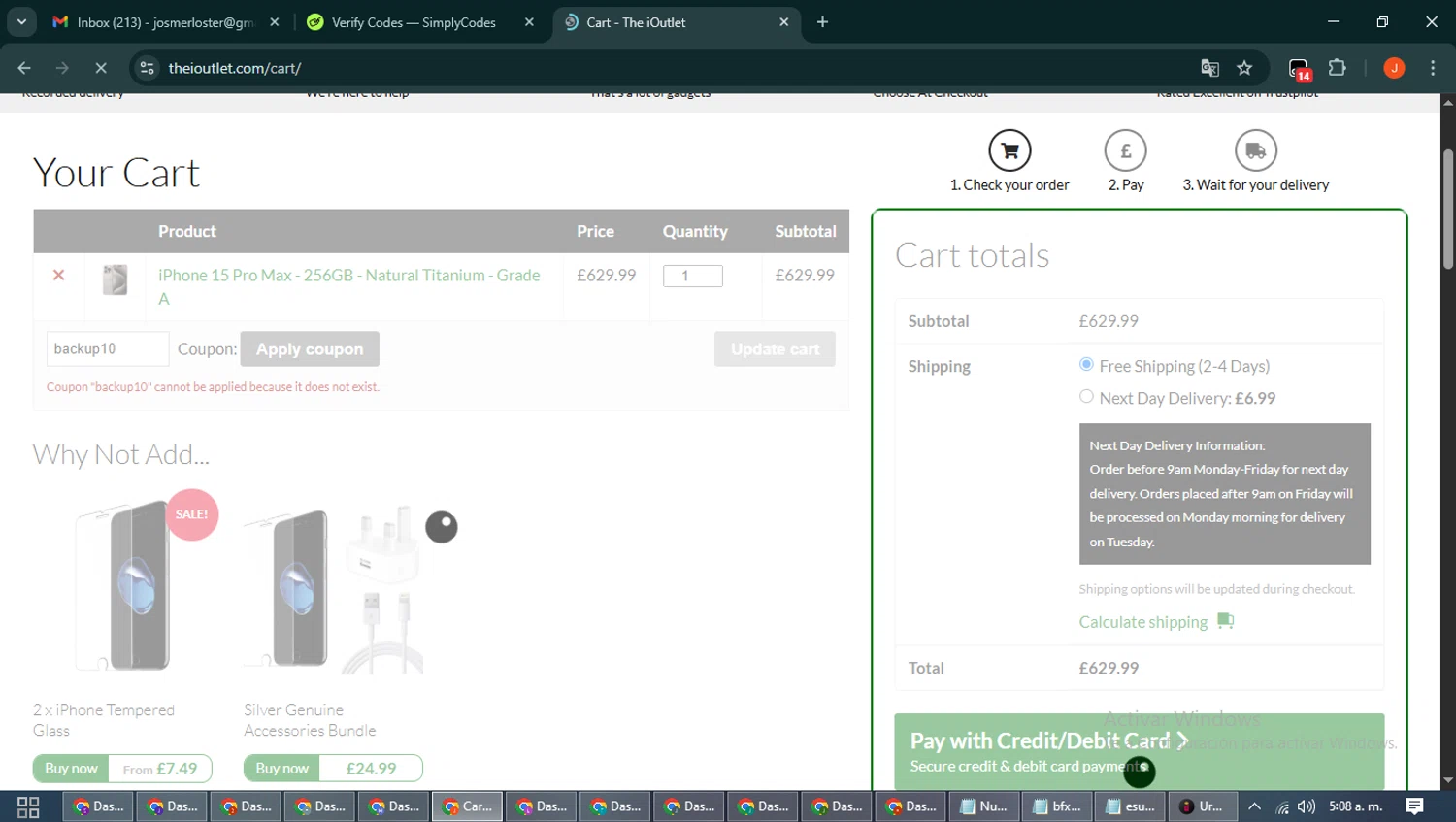This screenshot has height=822, width=1456.
Task: Close the Verify Codes SimplyCodes tab
Action: coord(529,22)
